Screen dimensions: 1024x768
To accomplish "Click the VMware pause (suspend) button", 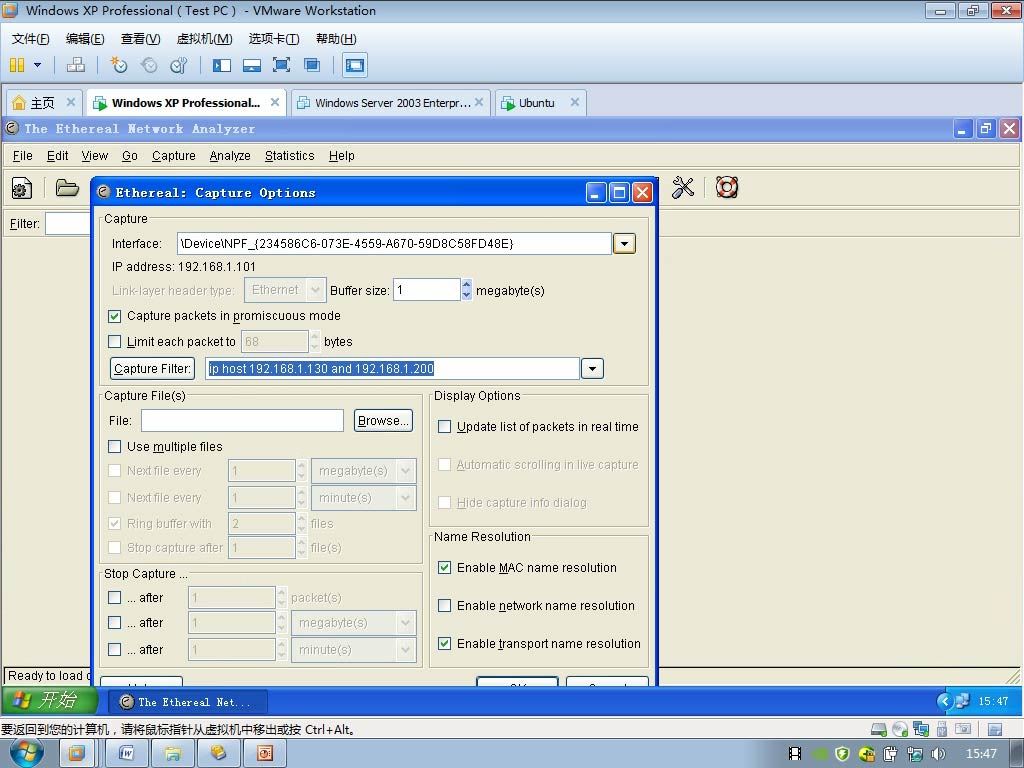I will point(17,65).
